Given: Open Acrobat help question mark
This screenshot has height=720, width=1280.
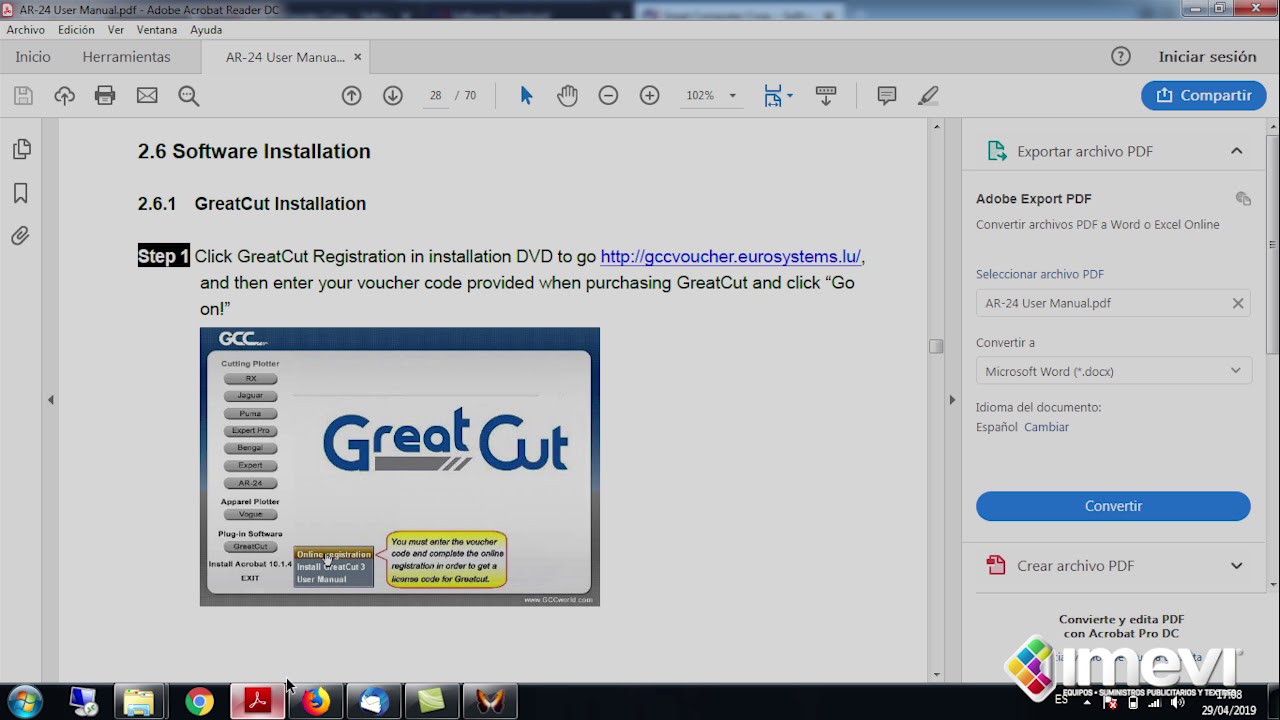Looking at the screenshot, I should click(1121, 57).
